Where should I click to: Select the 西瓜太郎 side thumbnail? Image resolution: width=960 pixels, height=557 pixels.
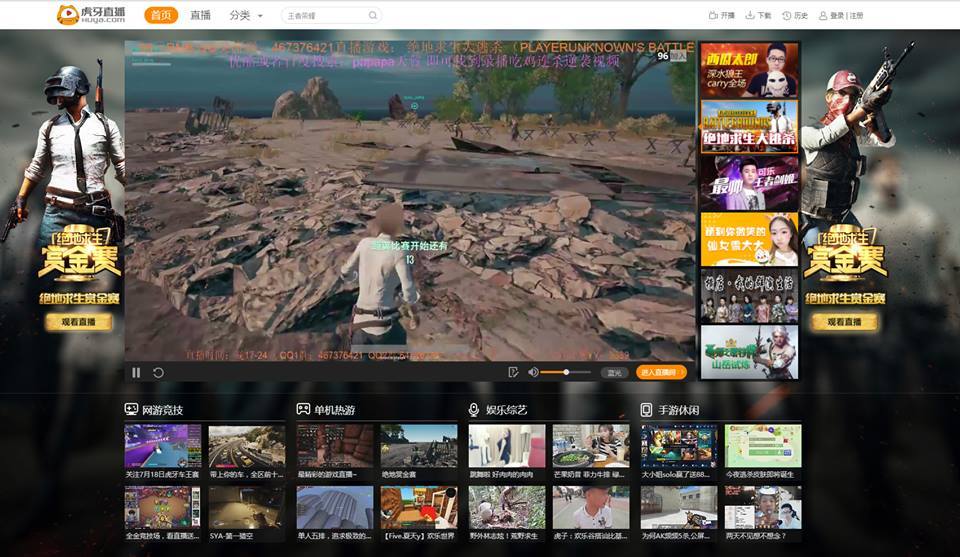click(749, 70)
